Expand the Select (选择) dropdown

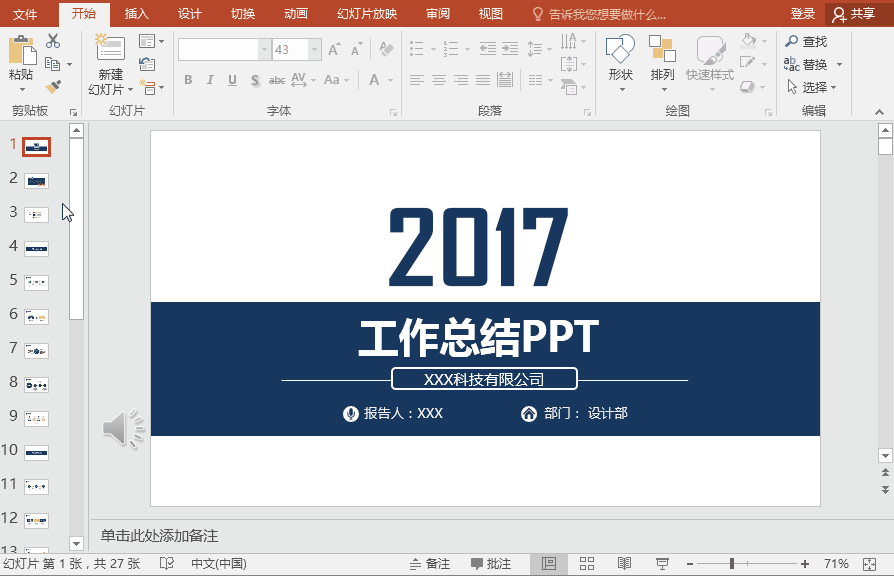coord(834,87)
